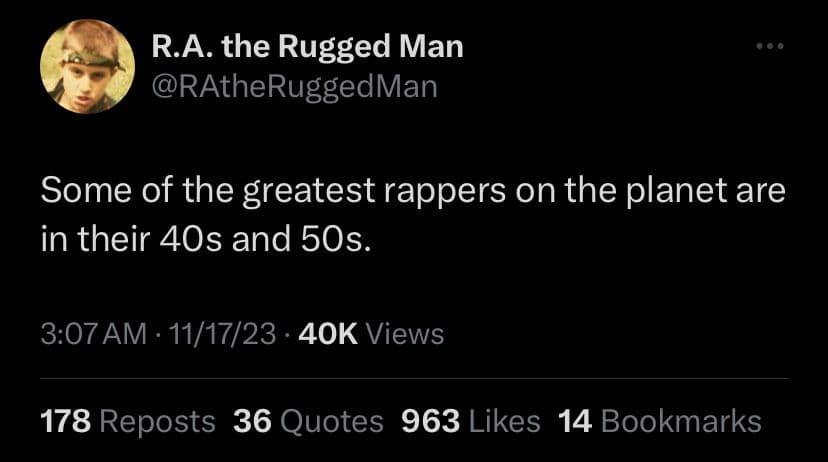Click the word "Bookmarks" label
The image size is (828, 462).
[x=682, y=421]
